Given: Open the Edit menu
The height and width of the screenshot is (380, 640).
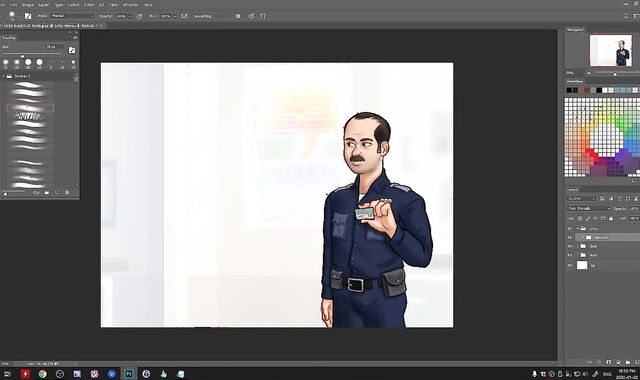Looking at the screenshot, I should point(13,5).
